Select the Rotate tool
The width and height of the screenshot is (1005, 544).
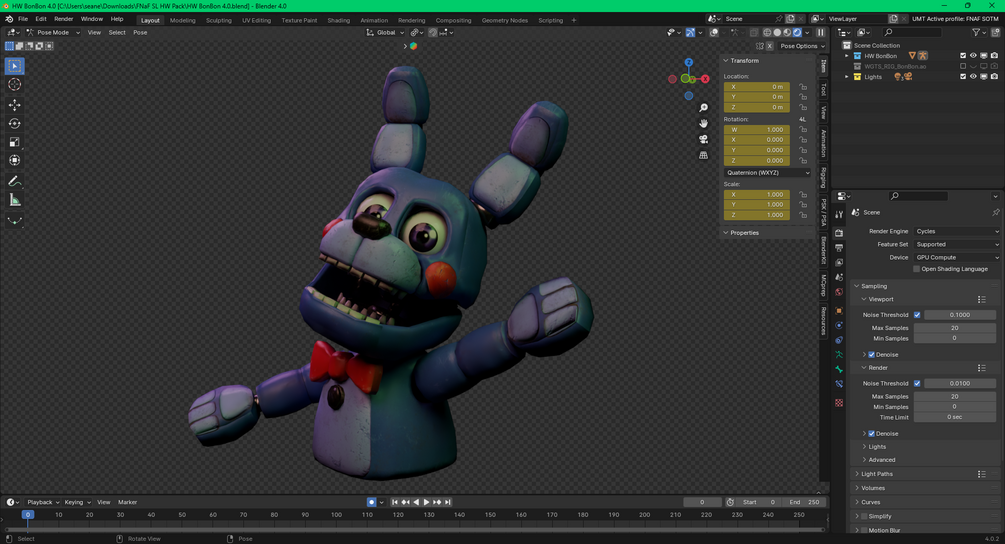[x=15, y=124]
